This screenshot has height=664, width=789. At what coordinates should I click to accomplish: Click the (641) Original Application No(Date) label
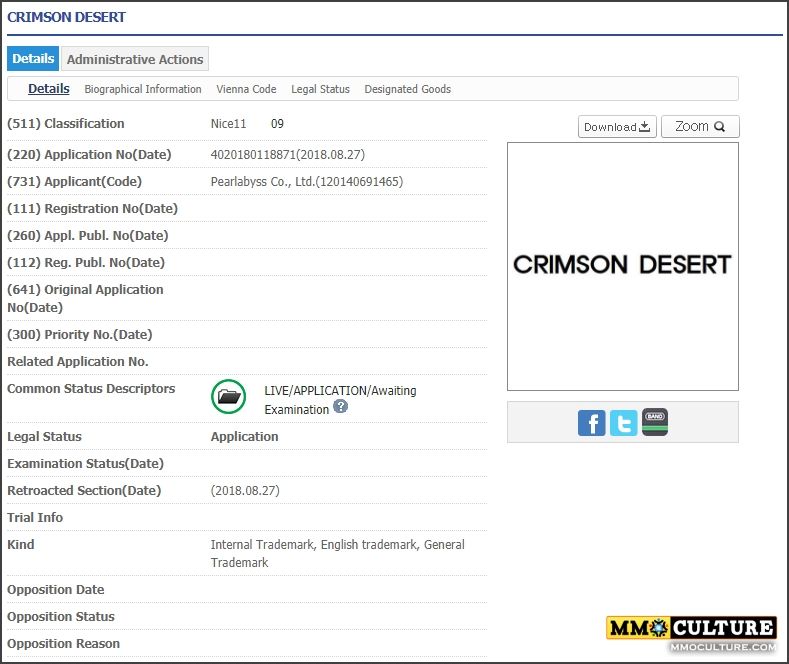pos(85,298)
